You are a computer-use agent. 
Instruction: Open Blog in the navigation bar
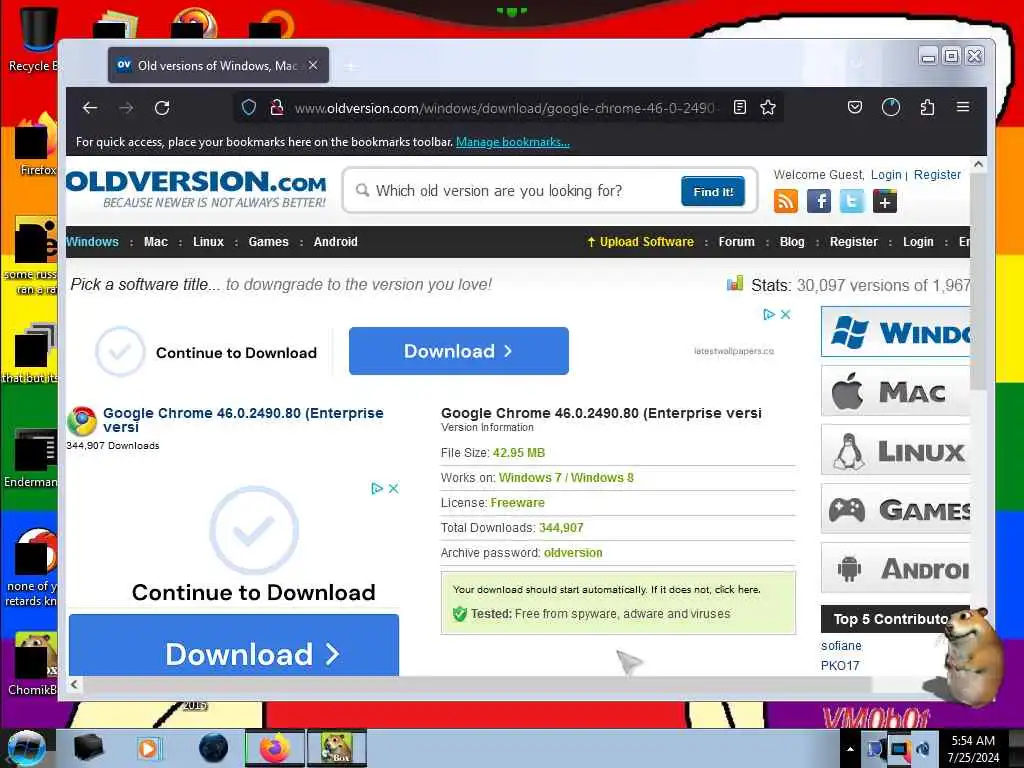[x=792, y=242]
